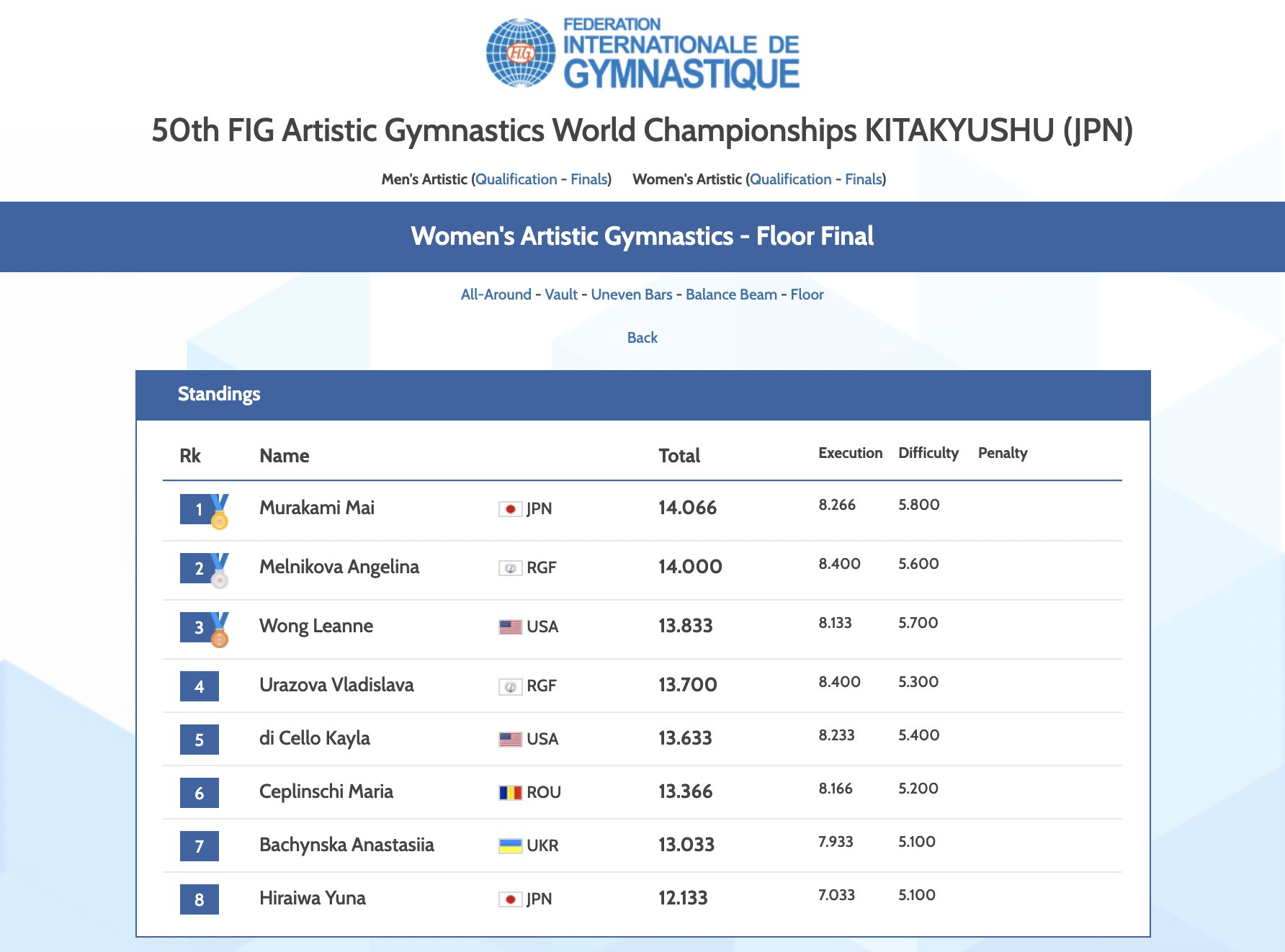This screenshot has height=952, width=1285.
Task: Click total score 13.633
Action: (685, 738)
